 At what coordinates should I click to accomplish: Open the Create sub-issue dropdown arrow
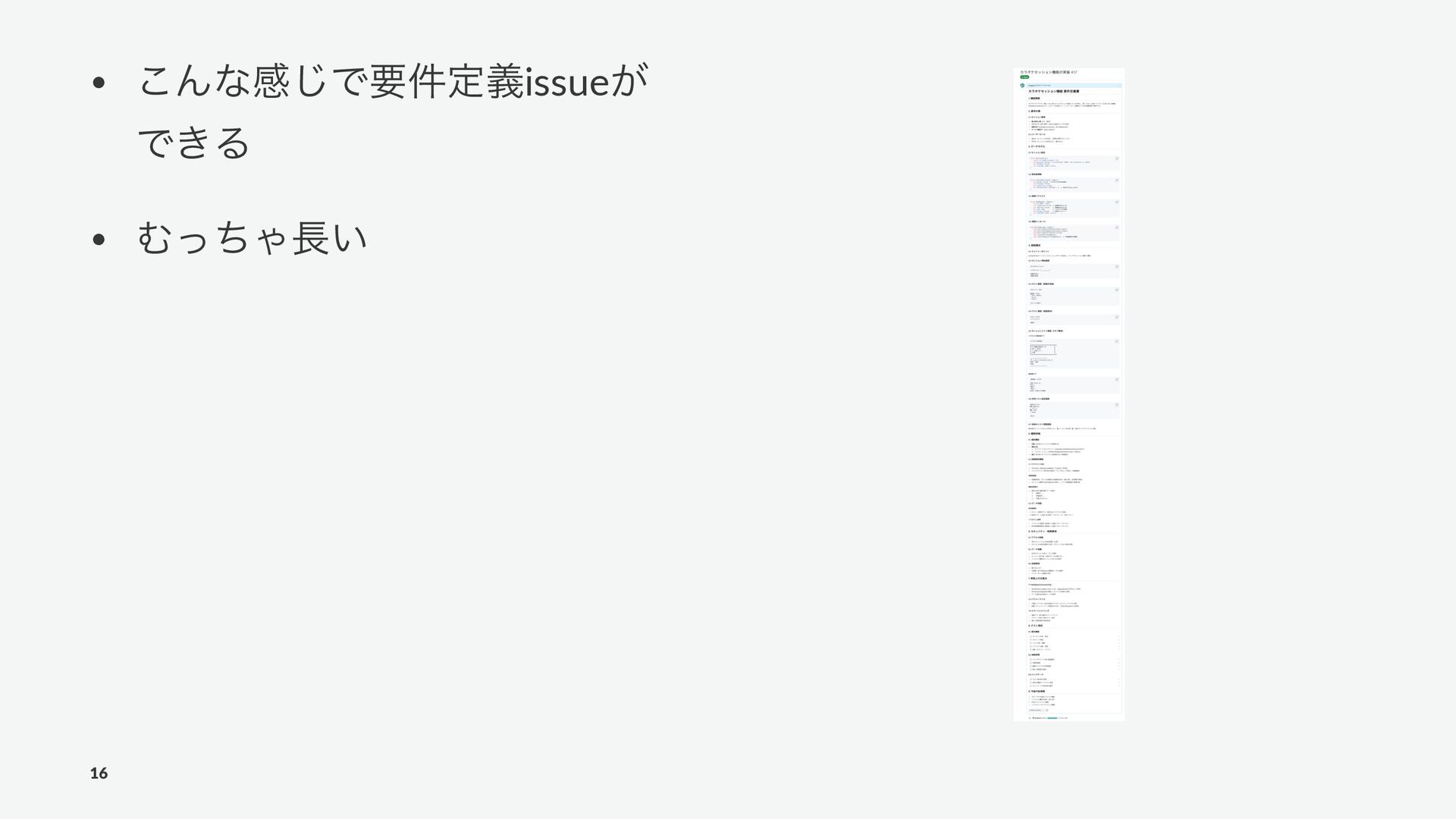coord(1043,710)
